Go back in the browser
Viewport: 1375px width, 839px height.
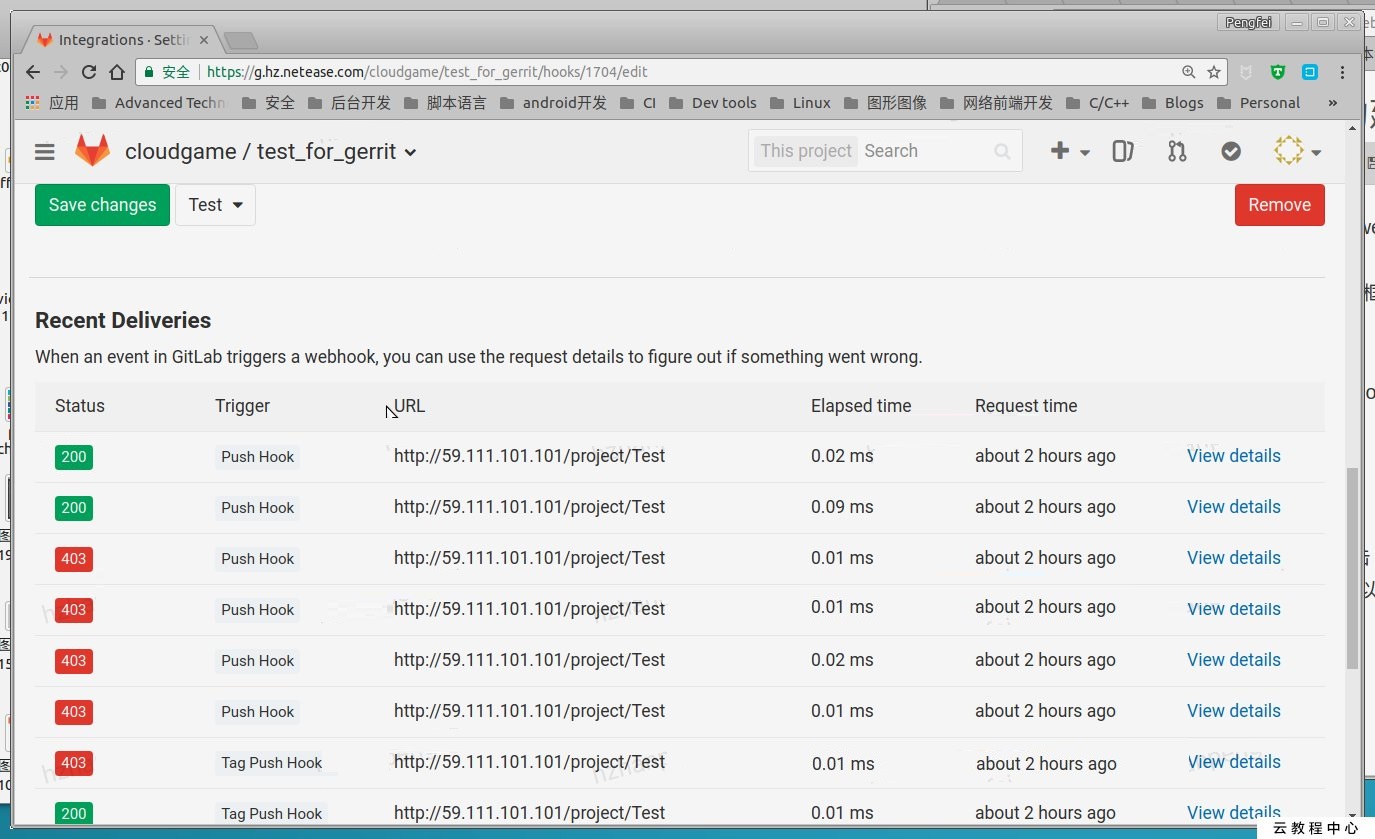[x=33, y=72]
